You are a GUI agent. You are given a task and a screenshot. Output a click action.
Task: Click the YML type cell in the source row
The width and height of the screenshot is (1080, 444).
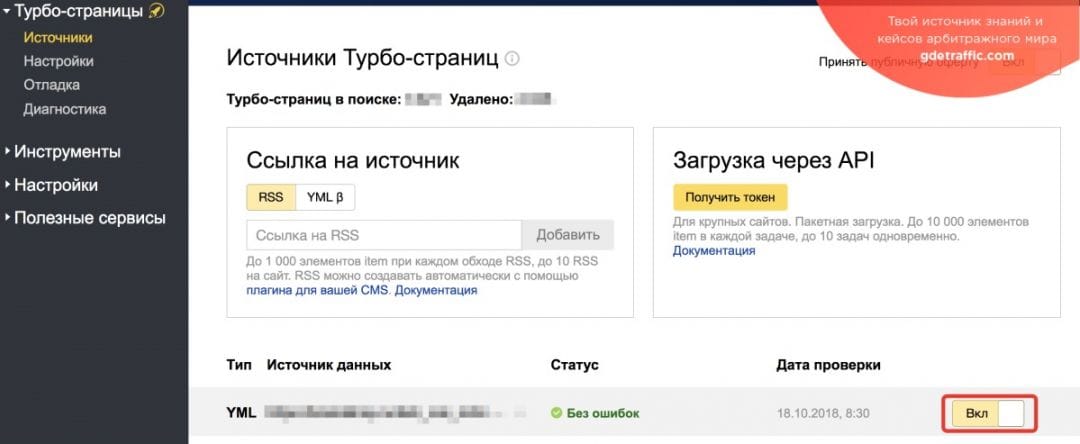coord(241,413)
